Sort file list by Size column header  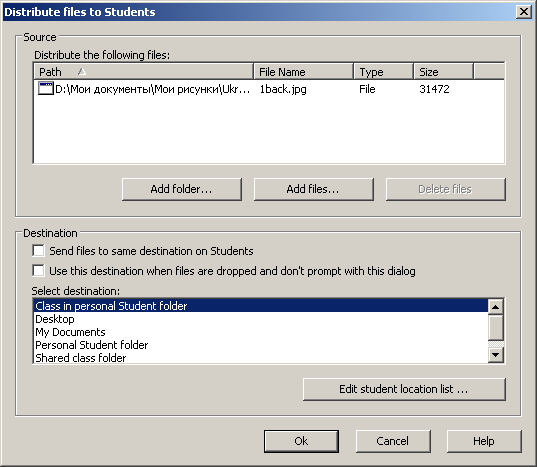(x=444, y=72)
